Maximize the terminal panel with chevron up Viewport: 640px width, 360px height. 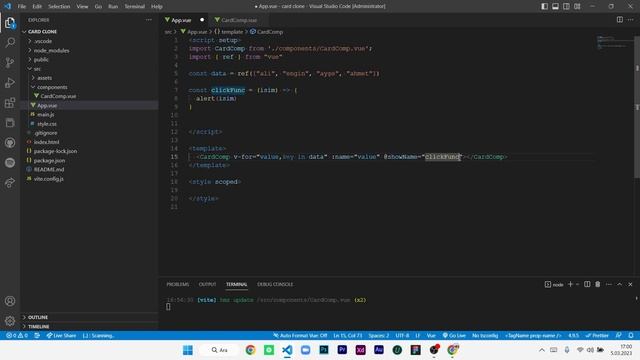click(x=619, y=284)
